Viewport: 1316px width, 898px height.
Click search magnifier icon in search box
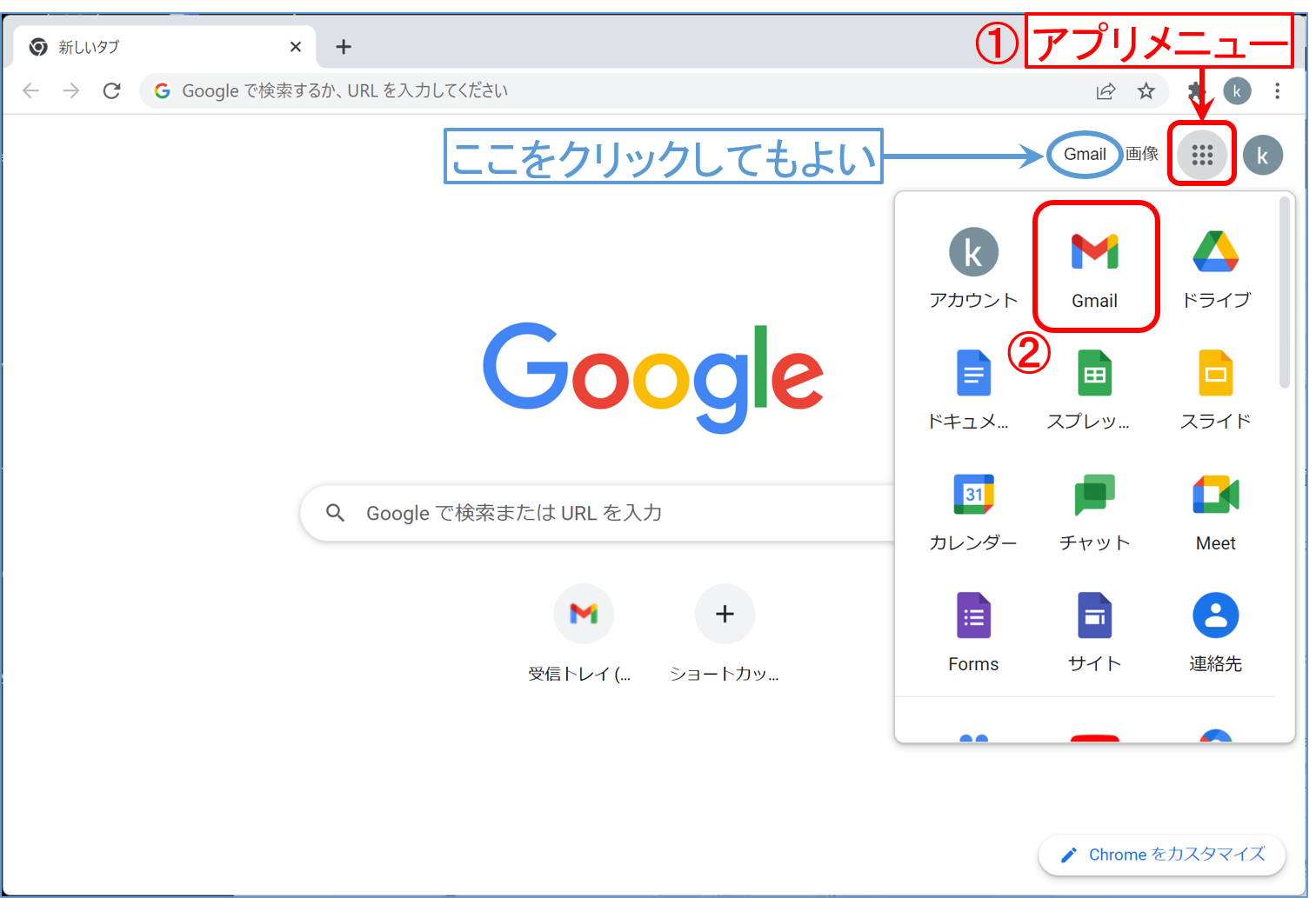tap(336, 513)
